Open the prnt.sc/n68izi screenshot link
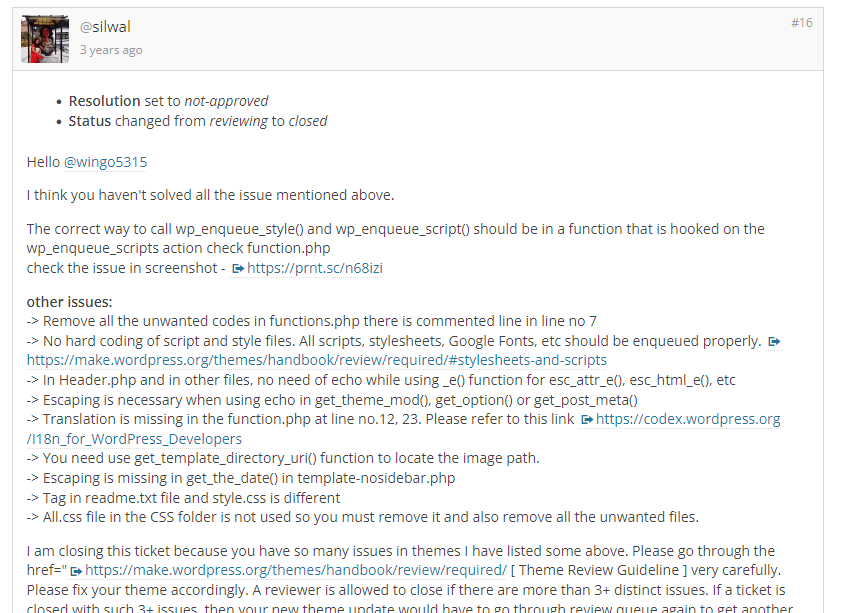This screenshot has width=845, height=613. 315,268
